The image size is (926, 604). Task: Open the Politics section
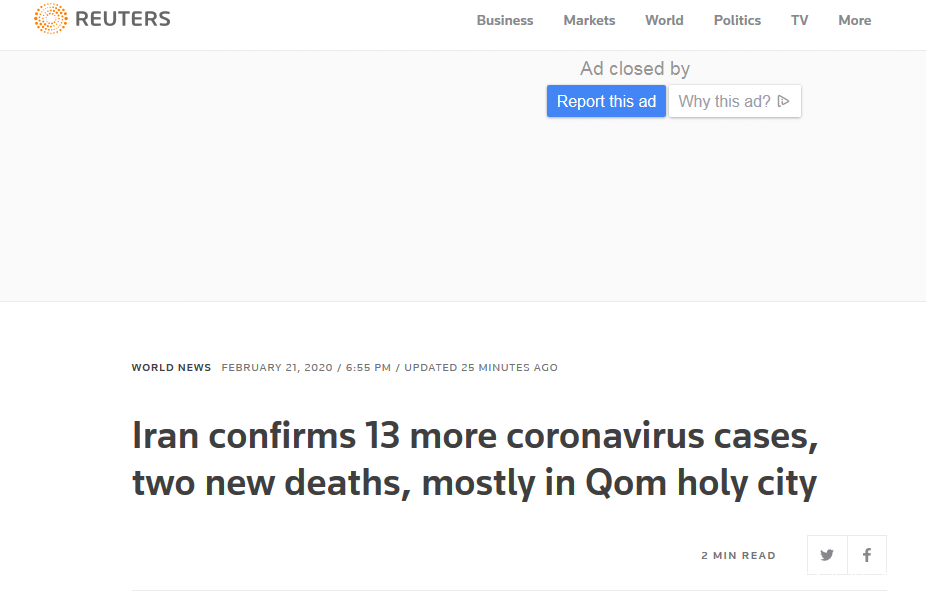[737, 20]
